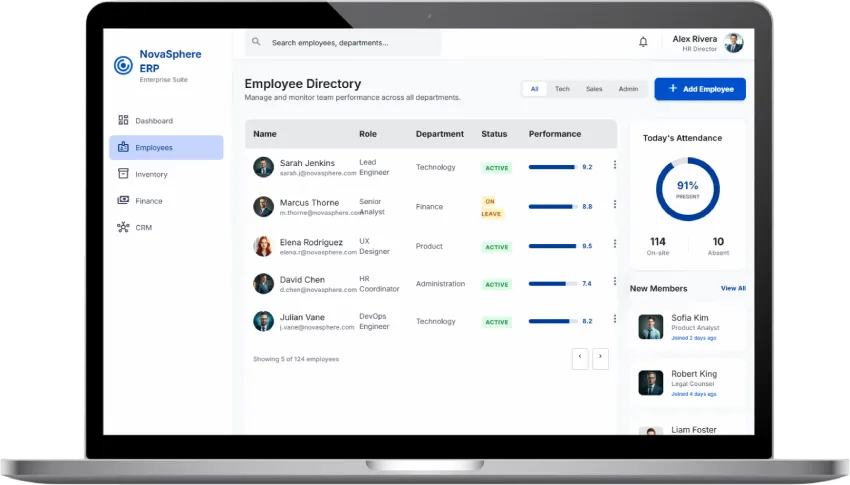Click Marcus Thorne avatar photo
850x485 pixels.
tap(263, 206)
